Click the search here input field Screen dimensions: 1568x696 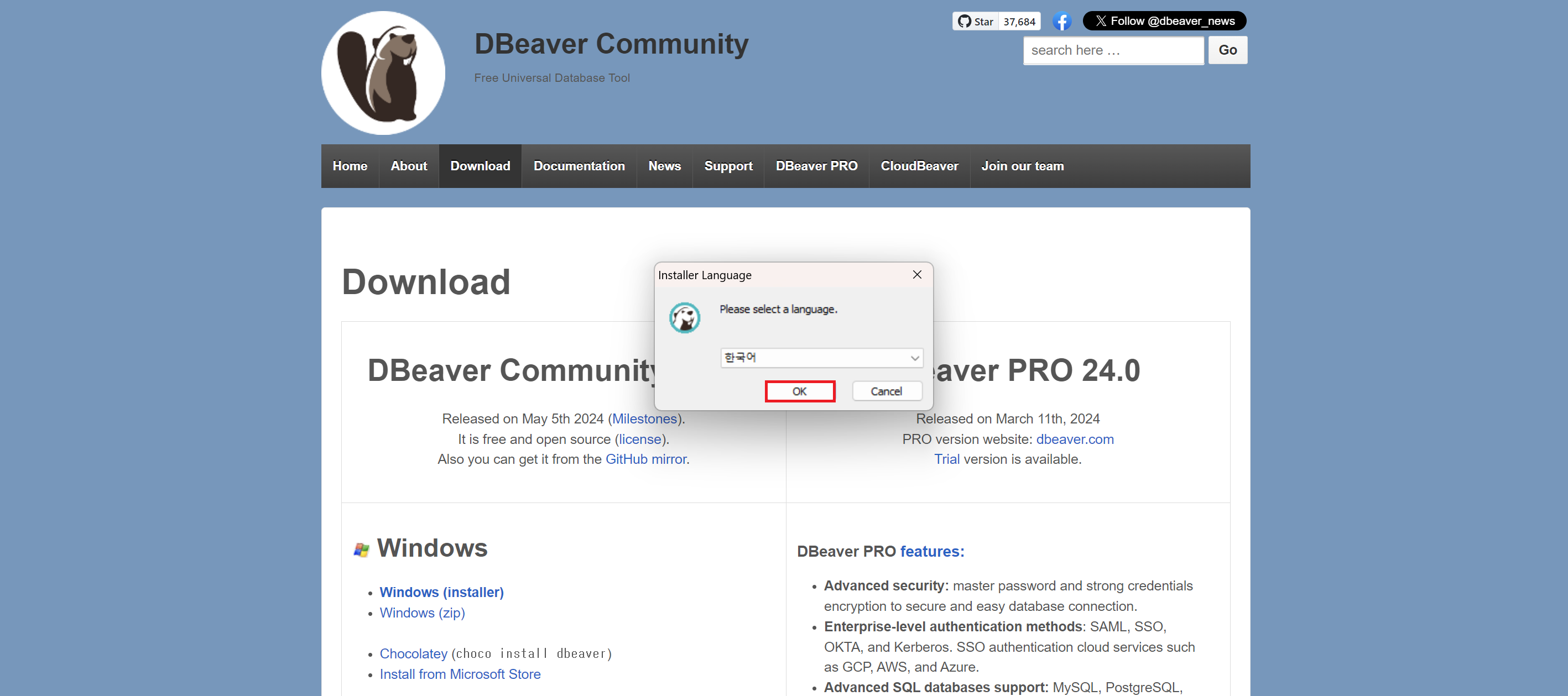coord(1113,50)
